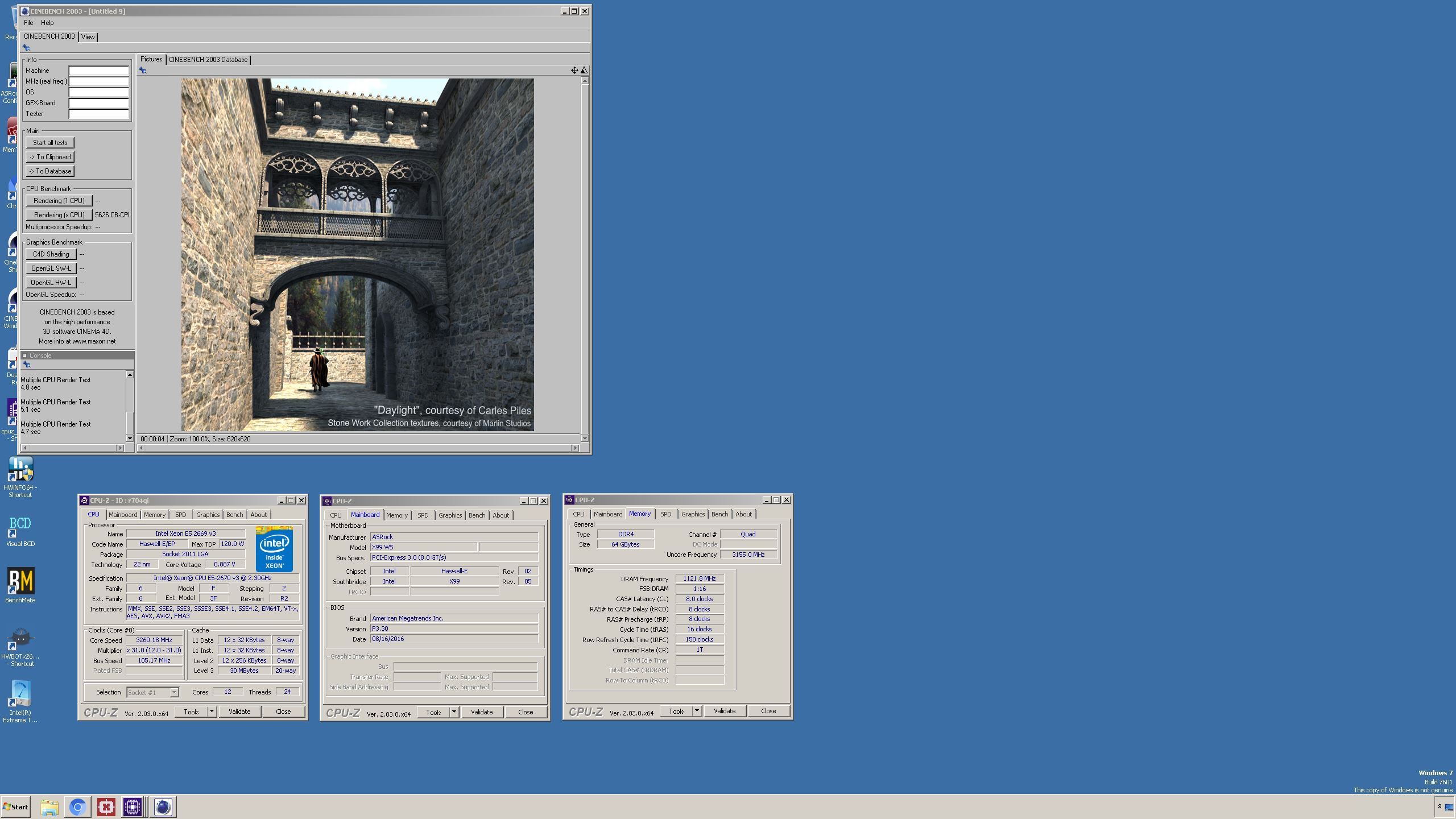Screen dimensions: 1456x819
Task: Open the Help menu in CINEBENCH
Action: pyautogui.click(x=47, y=23)
